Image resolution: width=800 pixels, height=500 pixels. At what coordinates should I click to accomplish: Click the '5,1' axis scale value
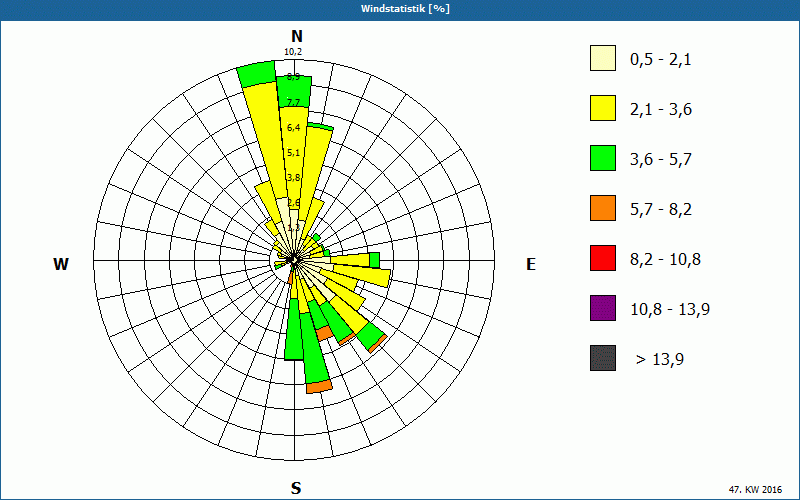pyautogui.click(x=293, y=152)
